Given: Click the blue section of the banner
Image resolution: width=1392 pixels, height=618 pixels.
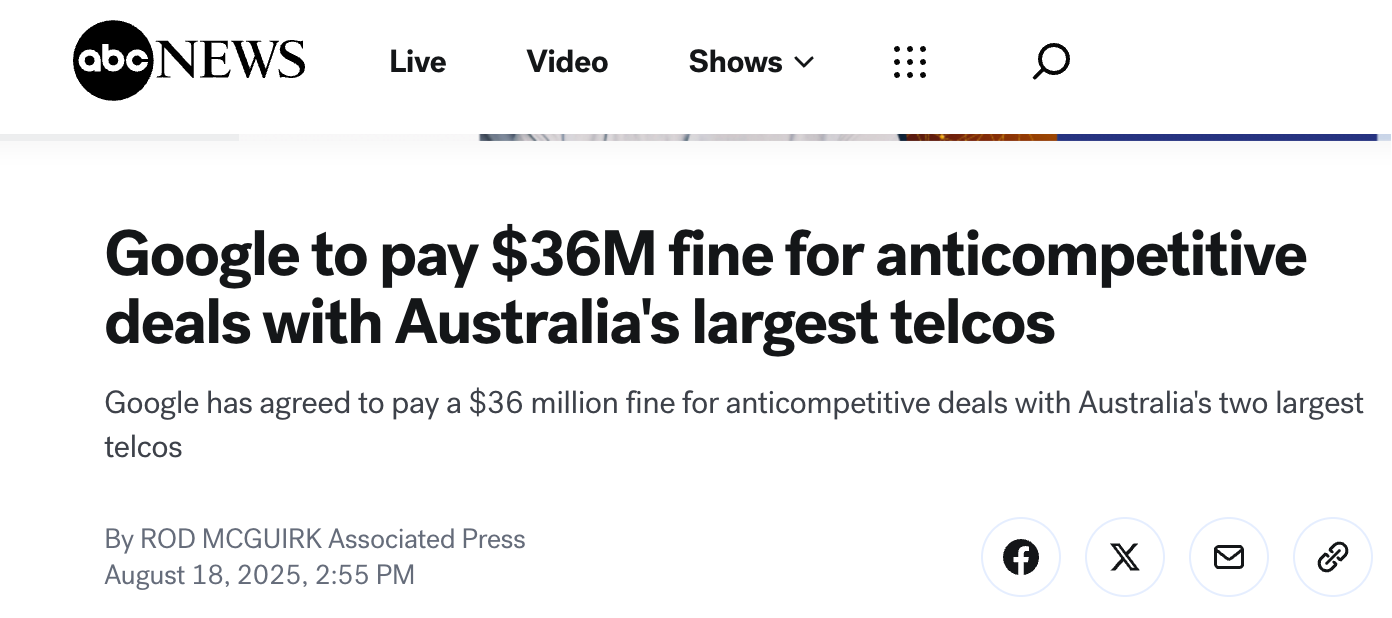Looking at the screenshot, I should tap(1220, 137).
